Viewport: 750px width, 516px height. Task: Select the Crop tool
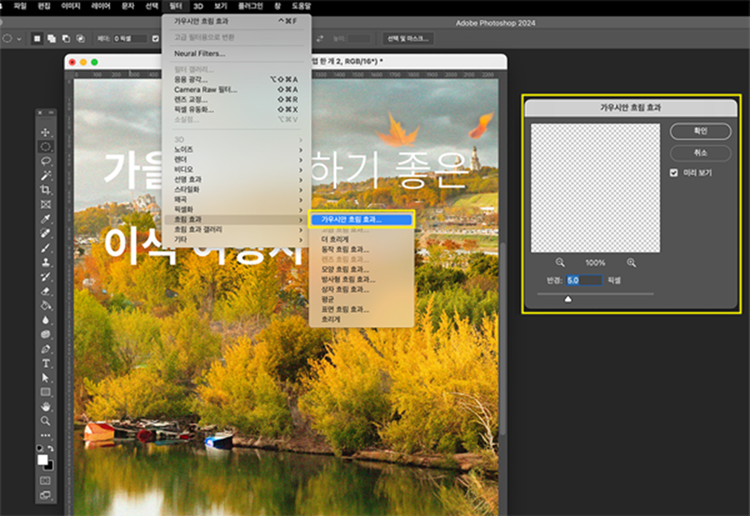pos(45,190)
